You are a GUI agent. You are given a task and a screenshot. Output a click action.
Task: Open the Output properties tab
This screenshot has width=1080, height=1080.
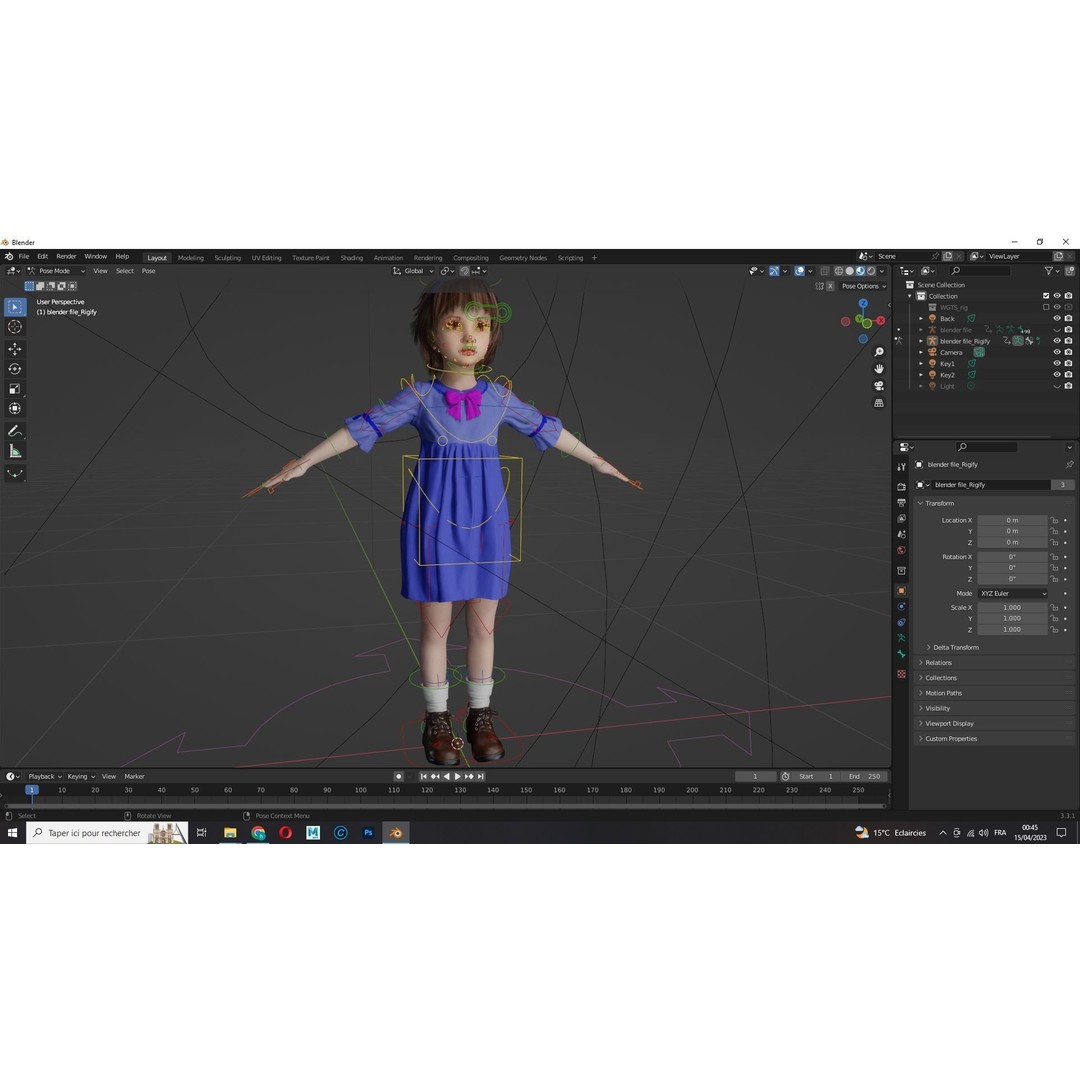pos(901,503)
